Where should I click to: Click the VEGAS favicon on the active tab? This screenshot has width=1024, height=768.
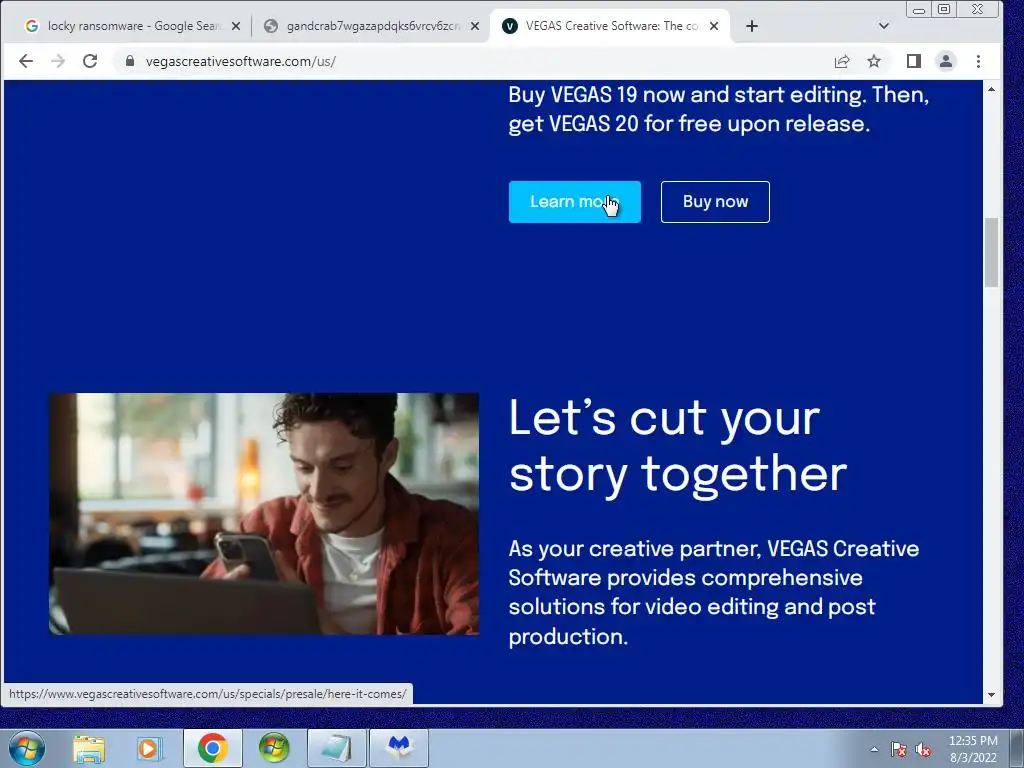pos(510,26)
